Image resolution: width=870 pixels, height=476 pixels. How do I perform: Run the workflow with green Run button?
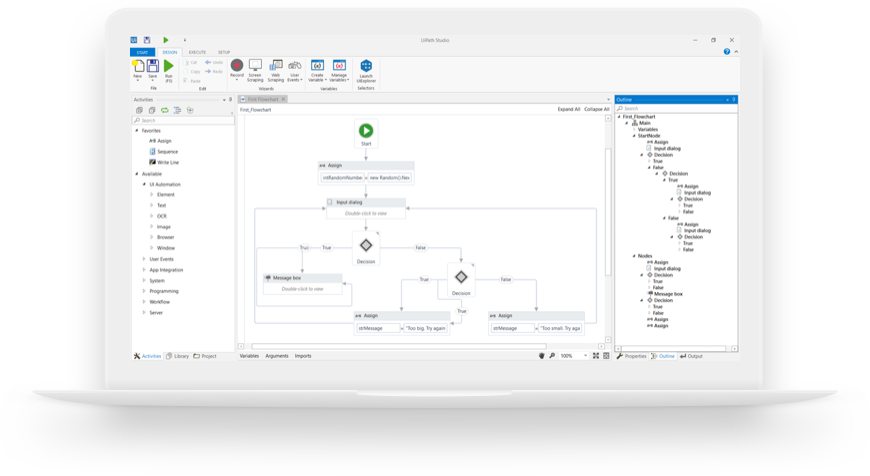tap(169, 71)
